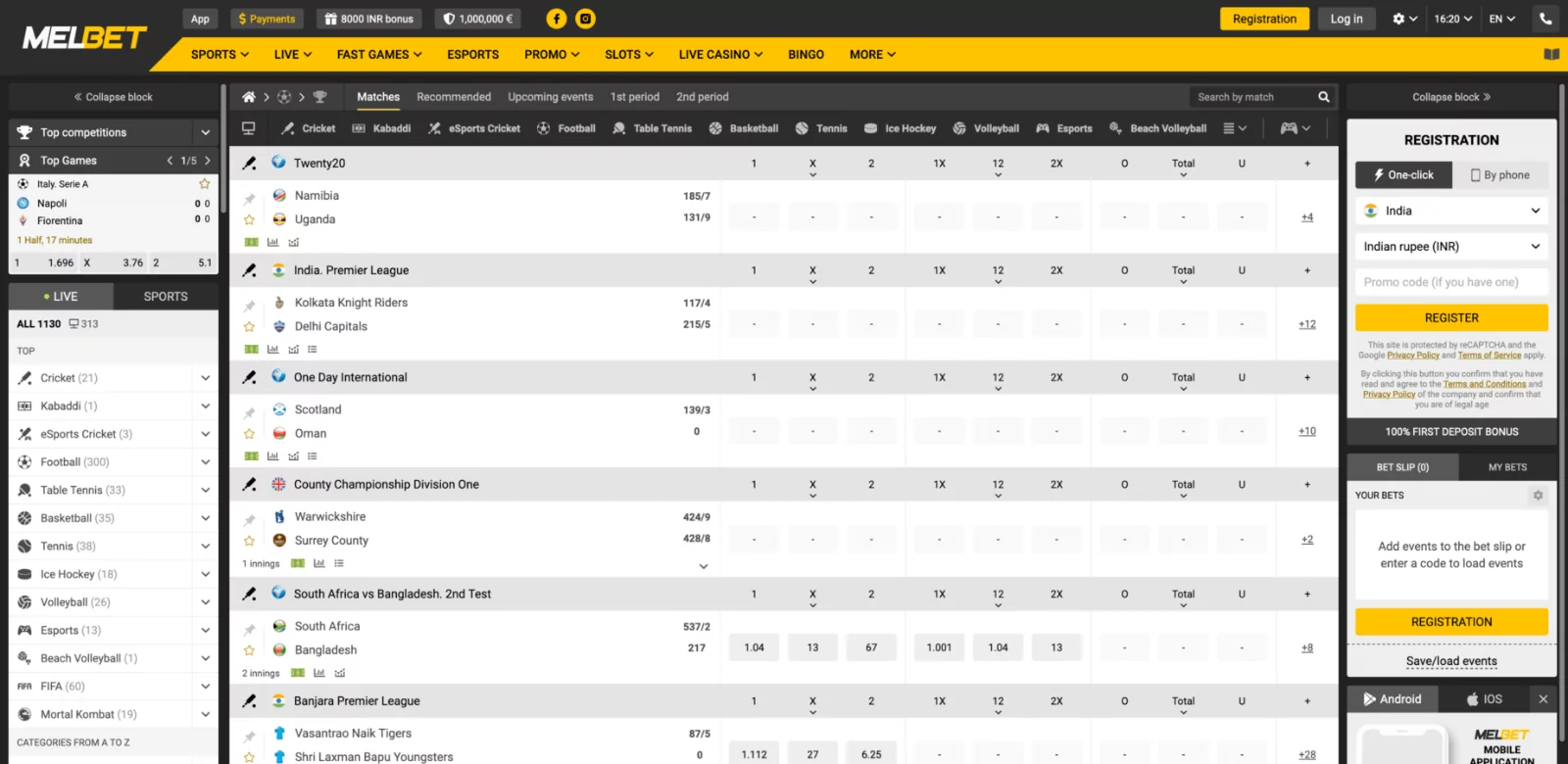The width and height of the screenshot is (1568, 764).
Task: Open the Melbet Instagram page icon
Action: [x=585, y=19]
